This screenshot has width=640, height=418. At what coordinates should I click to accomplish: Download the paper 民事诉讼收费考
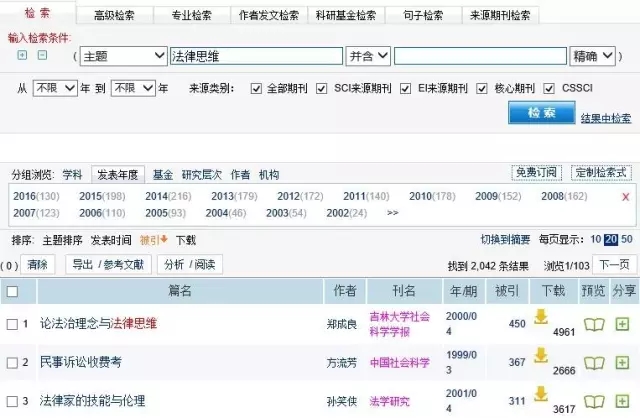pos(540,355)
